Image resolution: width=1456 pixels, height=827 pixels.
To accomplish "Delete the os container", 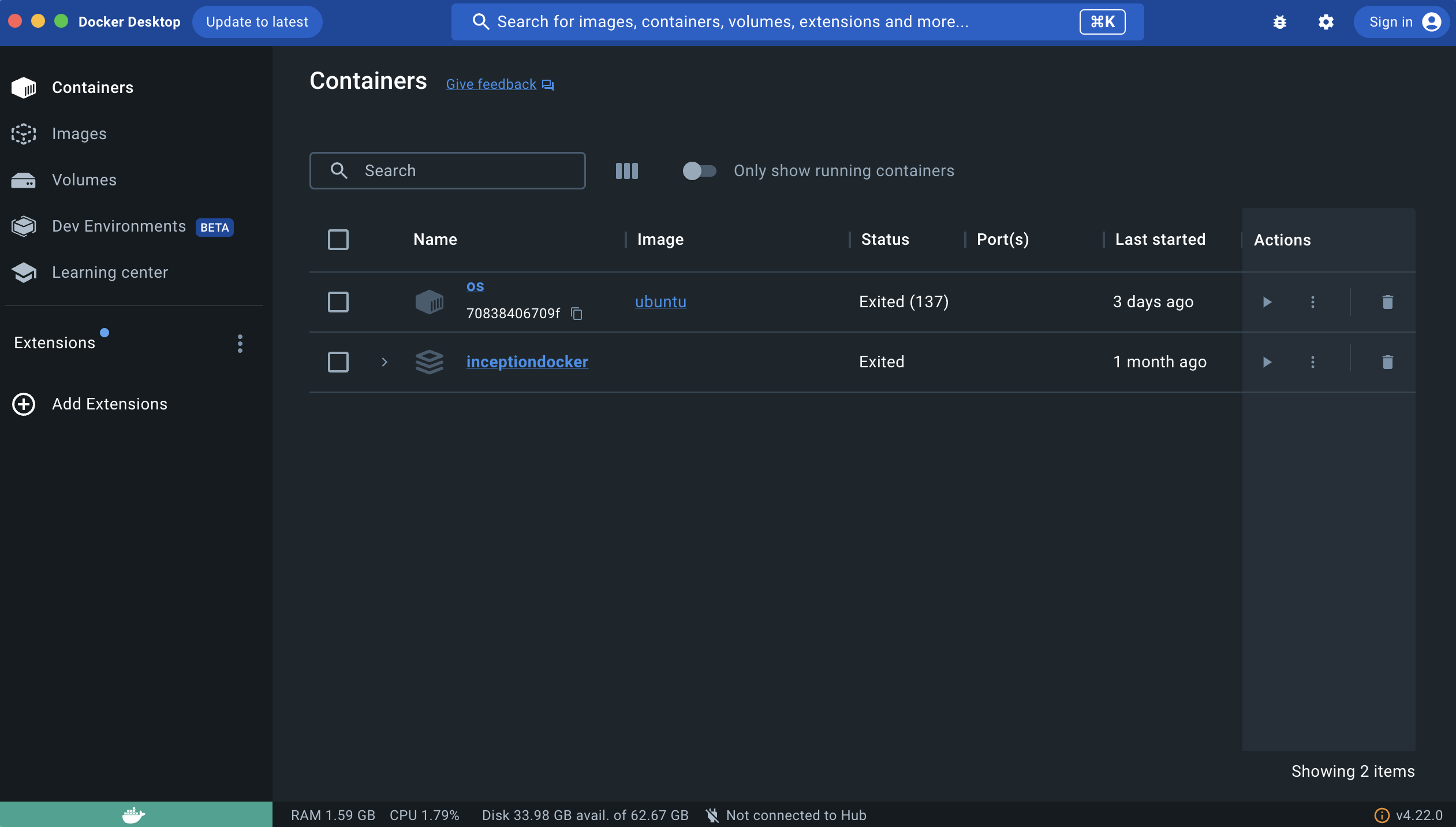I will [x=1388, y=302].
